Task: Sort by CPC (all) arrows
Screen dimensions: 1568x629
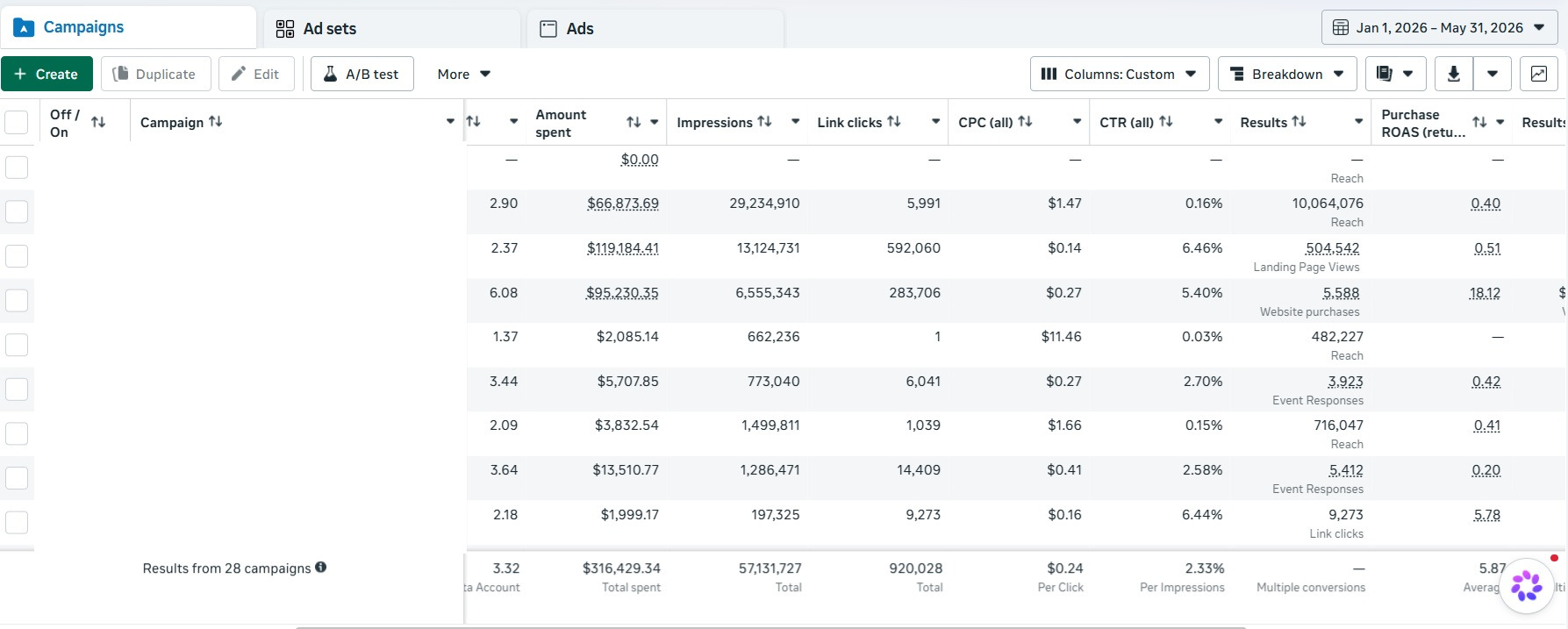Action: click(1025, 121)
